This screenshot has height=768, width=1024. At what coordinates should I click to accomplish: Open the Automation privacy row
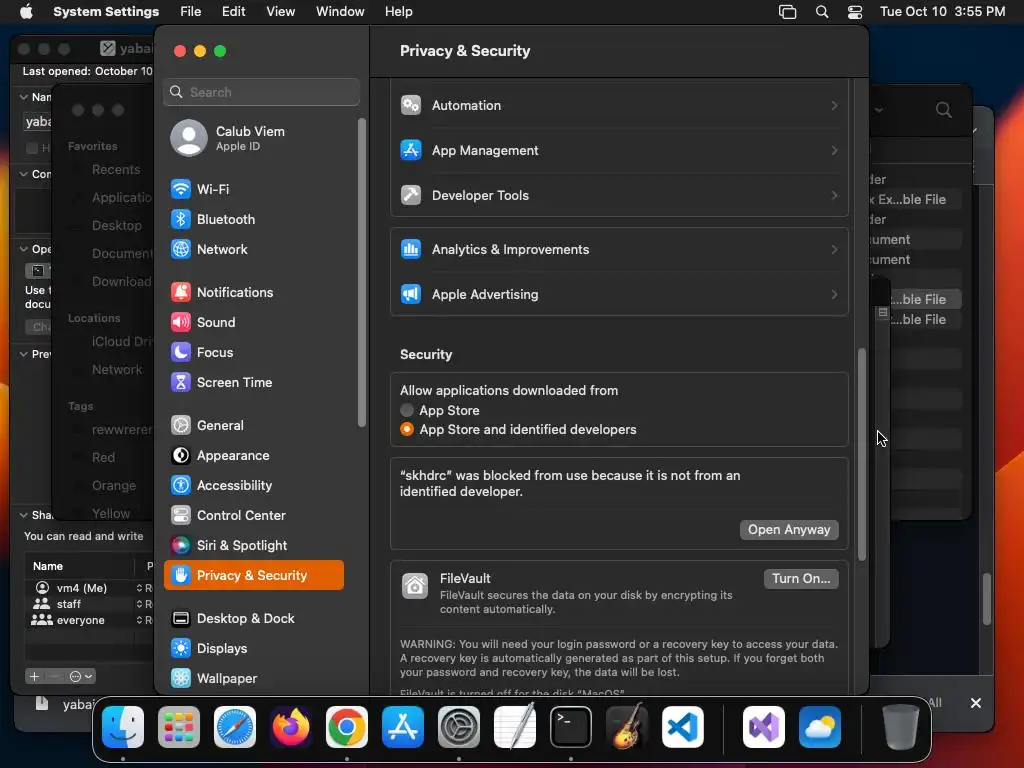[x=619, y=105]
